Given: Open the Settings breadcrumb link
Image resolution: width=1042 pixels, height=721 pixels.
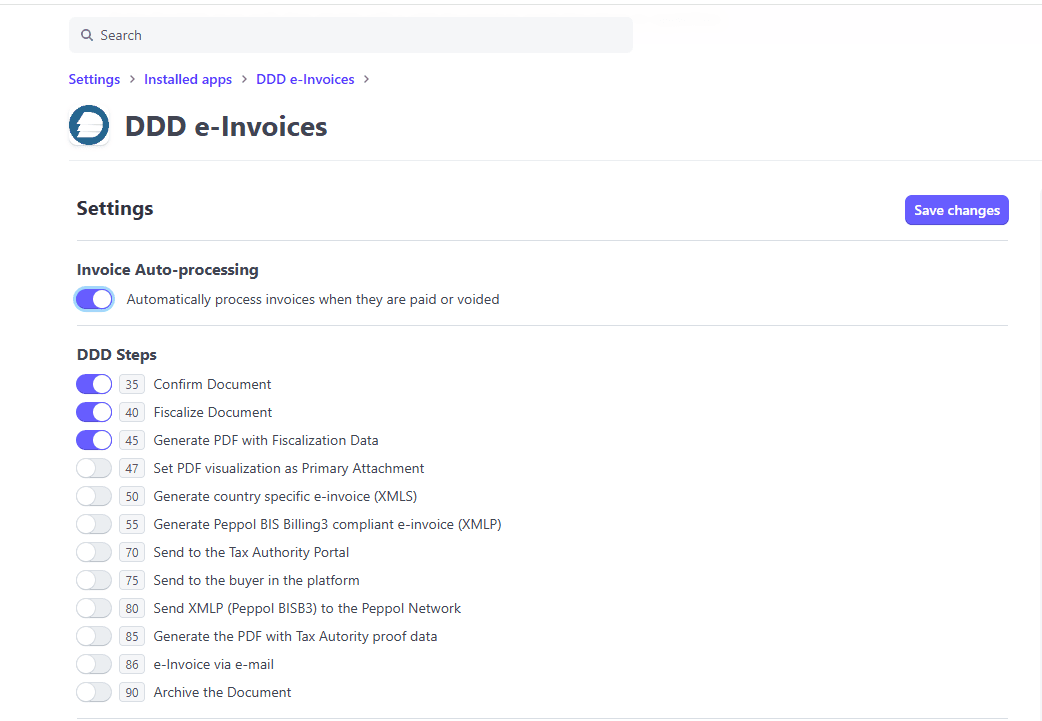Looking at the screenshot, I should tap(94, 79).
